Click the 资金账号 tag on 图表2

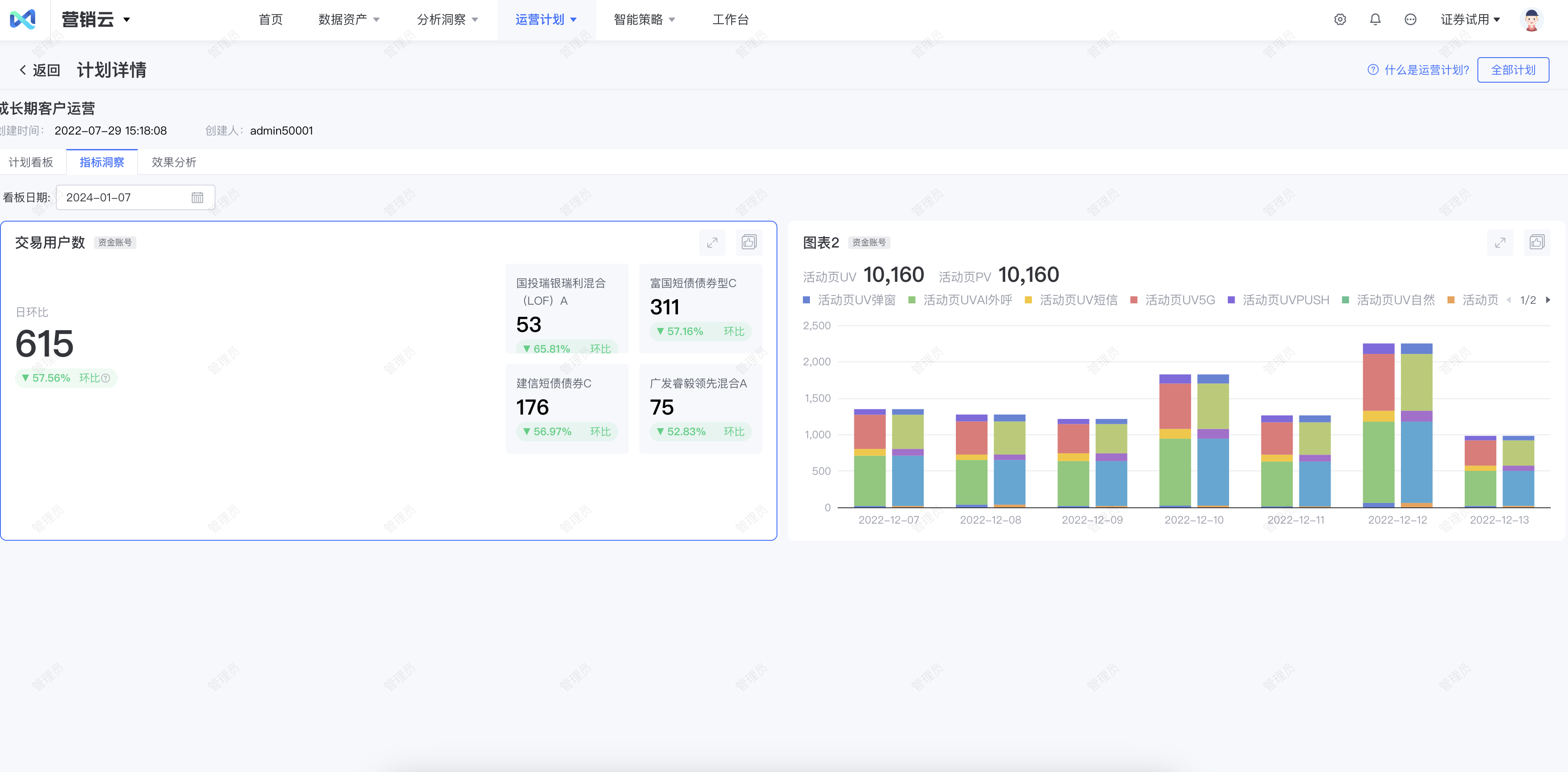869,242
